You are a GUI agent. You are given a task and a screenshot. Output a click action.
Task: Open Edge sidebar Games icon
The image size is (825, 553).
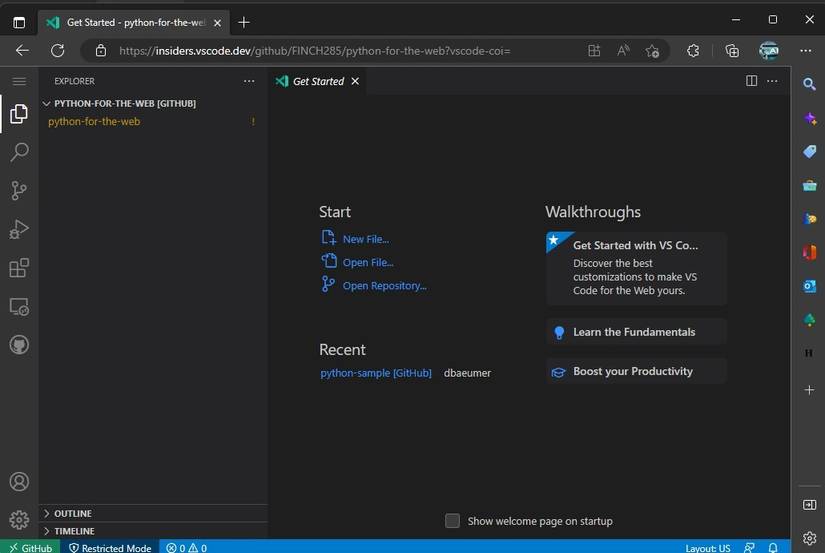[x=810, y=218]
